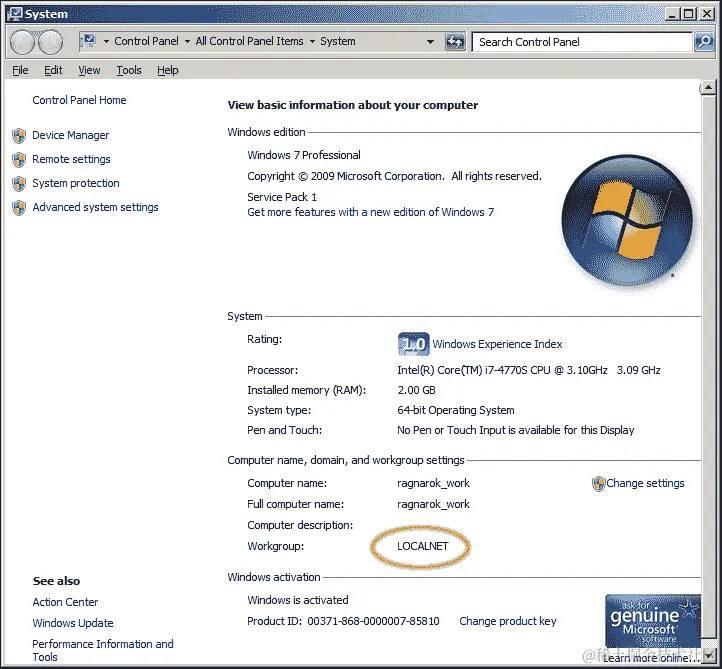This screenshot has height=669, width=722.
Task: Click the search magnifier button
Action: [704, 42]
